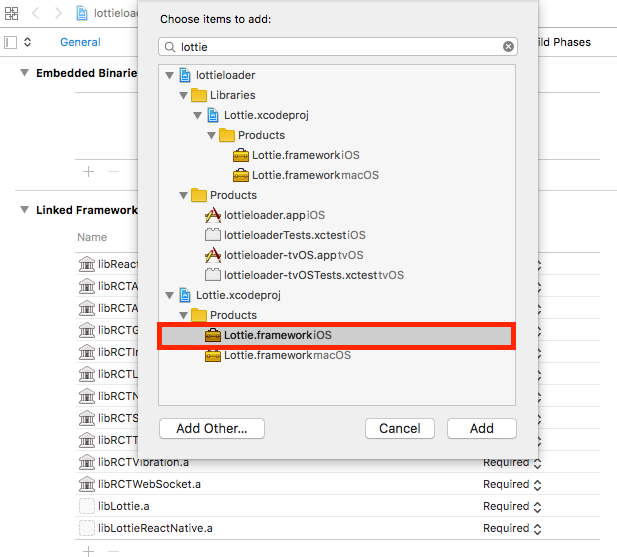Clear the lottie search field text
The width and height of the screenshot is (617, 557).
pos(508,47)
